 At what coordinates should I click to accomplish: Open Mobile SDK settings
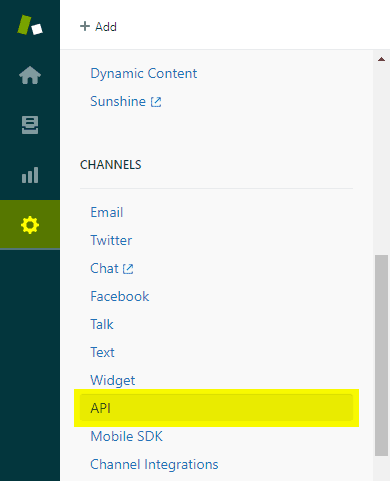coord(126,436)
